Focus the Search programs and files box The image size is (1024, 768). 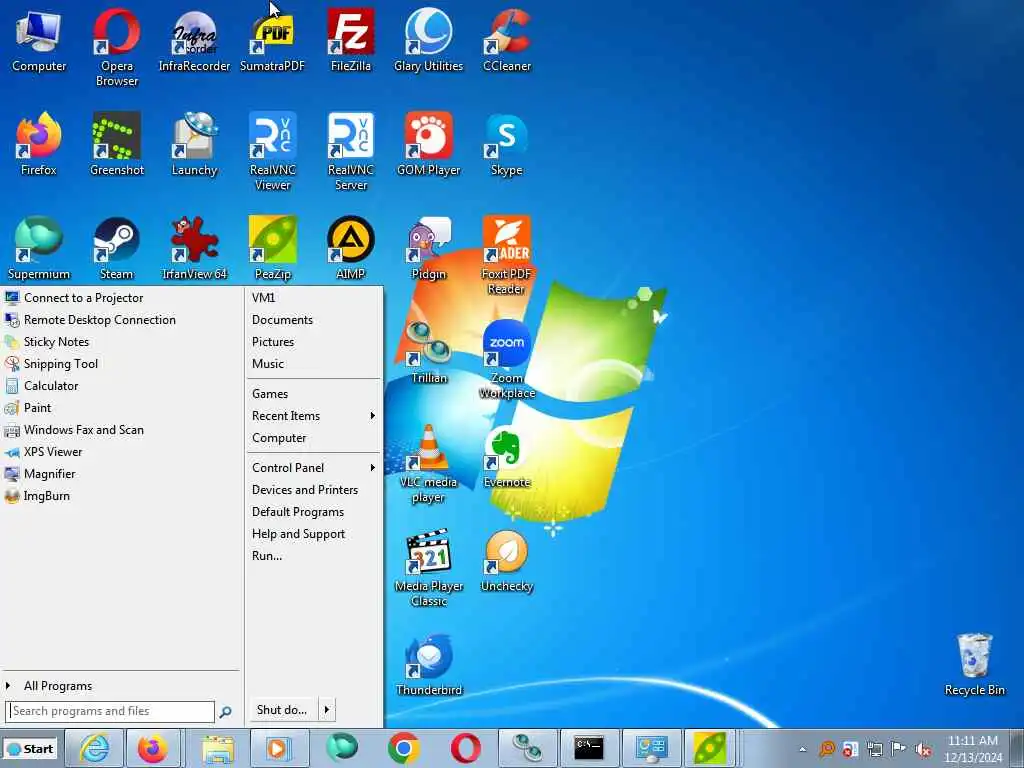(x=110, y=711)
